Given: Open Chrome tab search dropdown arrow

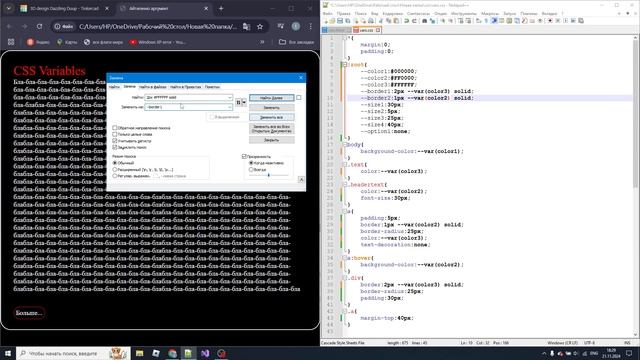Looking at the screenshot, I should click(9, 8).
